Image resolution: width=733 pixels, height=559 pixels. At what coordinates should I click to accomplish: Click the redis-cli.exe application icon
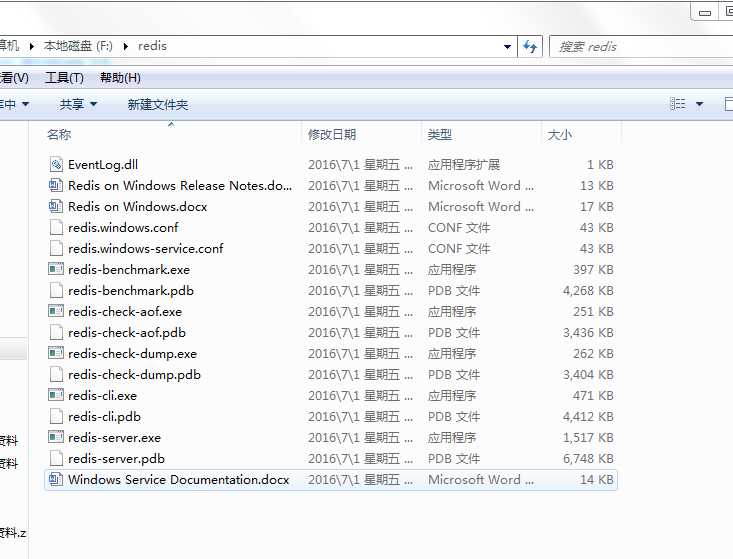[x=56, y=395]
